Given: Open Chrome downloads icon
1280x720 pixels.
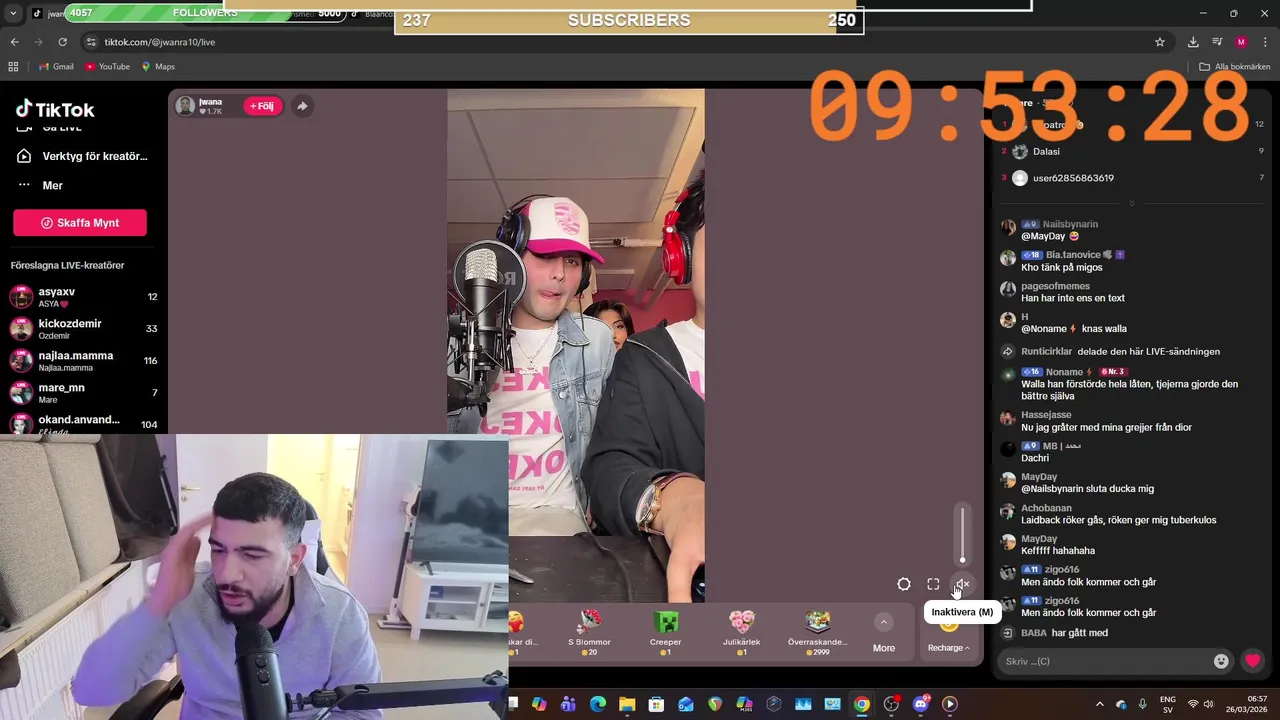Looking at the screenshot, I should [1193, 42].
